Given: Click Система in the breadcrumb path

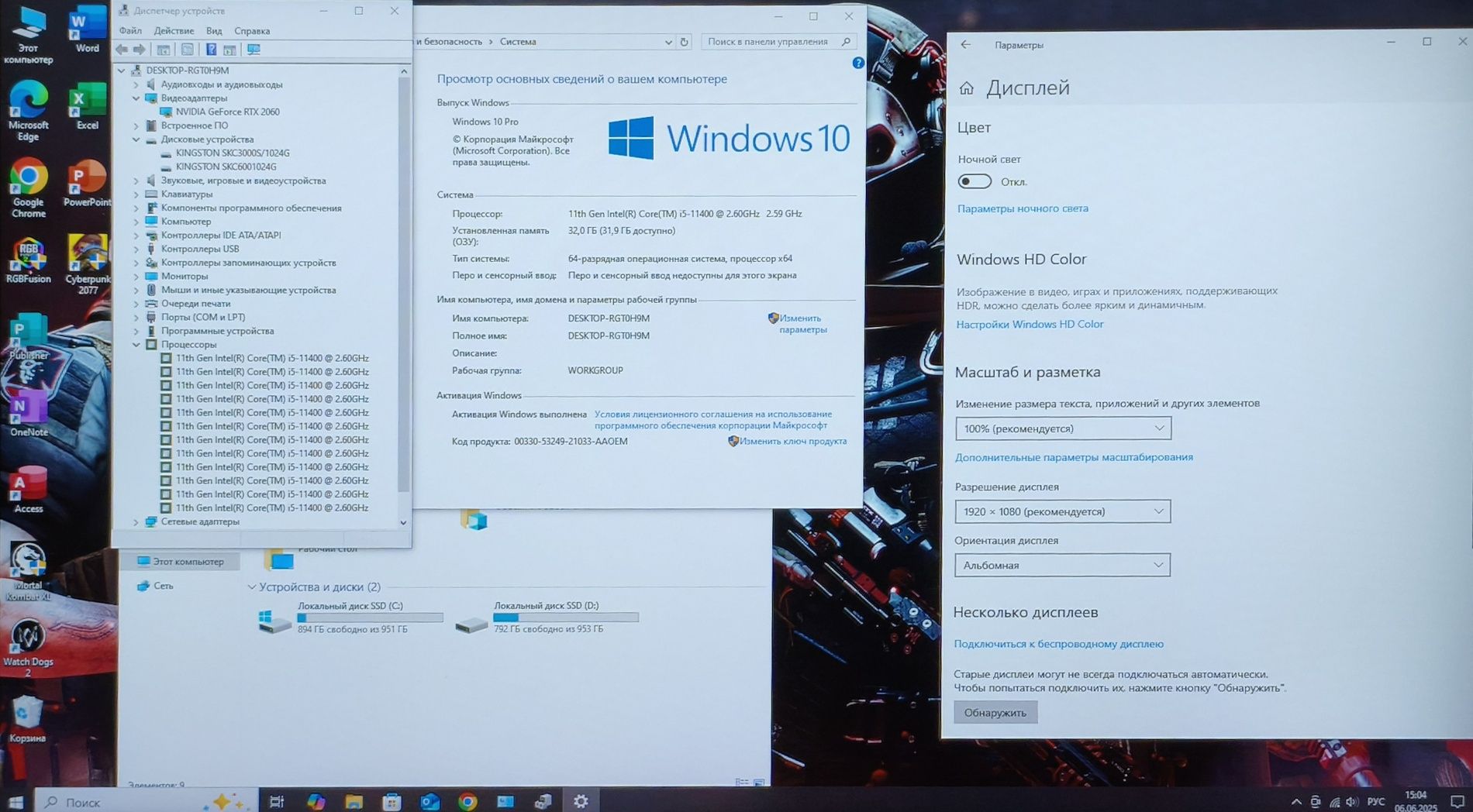Looking at the screenshot, I should [x=518, y=42].
